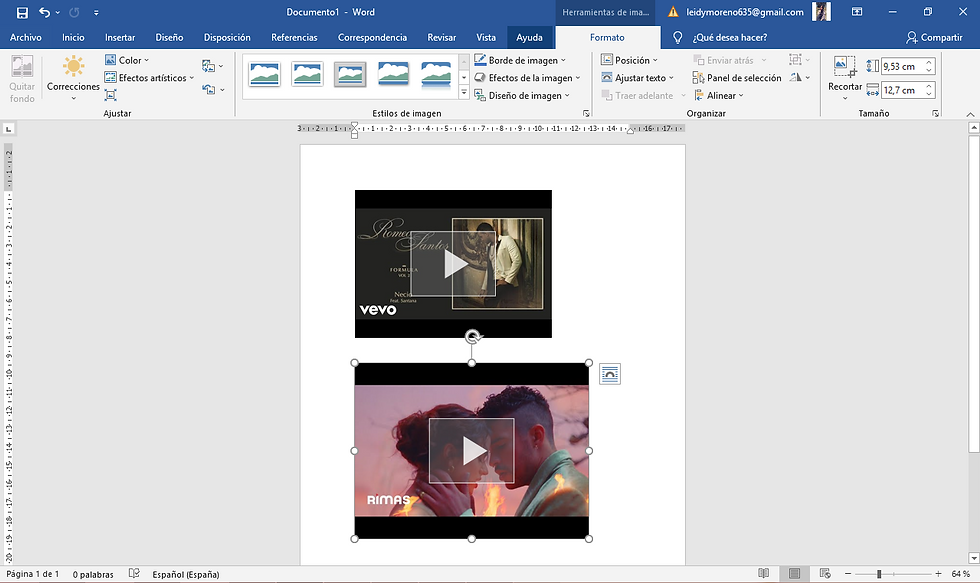Switch to the Revisar tab
980x583 pixels.
(442, 37)
